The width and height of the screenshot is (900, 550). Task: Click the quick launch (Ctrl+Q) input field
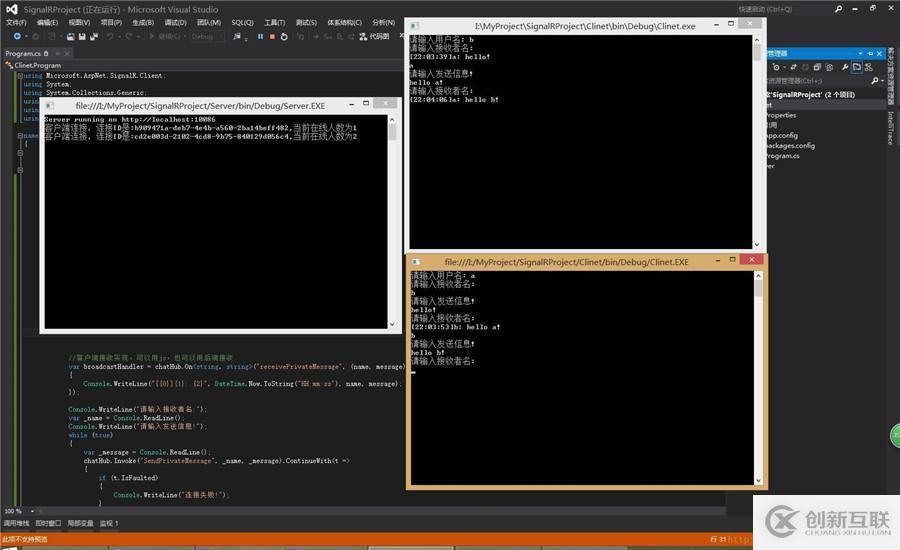pos(783,9)
